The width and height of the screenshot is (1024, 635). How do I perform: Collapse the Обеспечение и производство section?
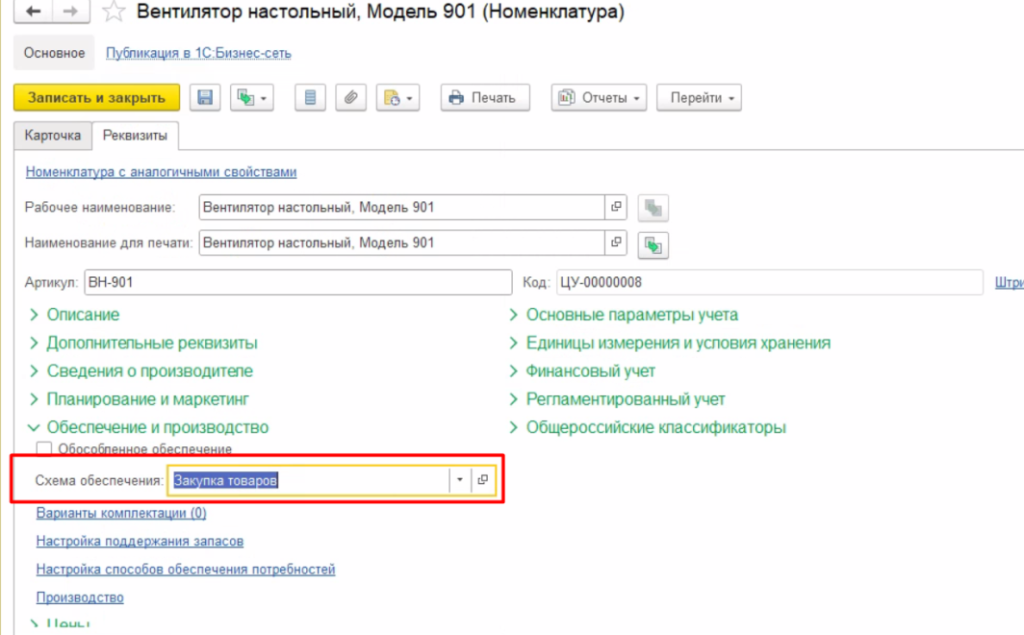click(156, 427)
